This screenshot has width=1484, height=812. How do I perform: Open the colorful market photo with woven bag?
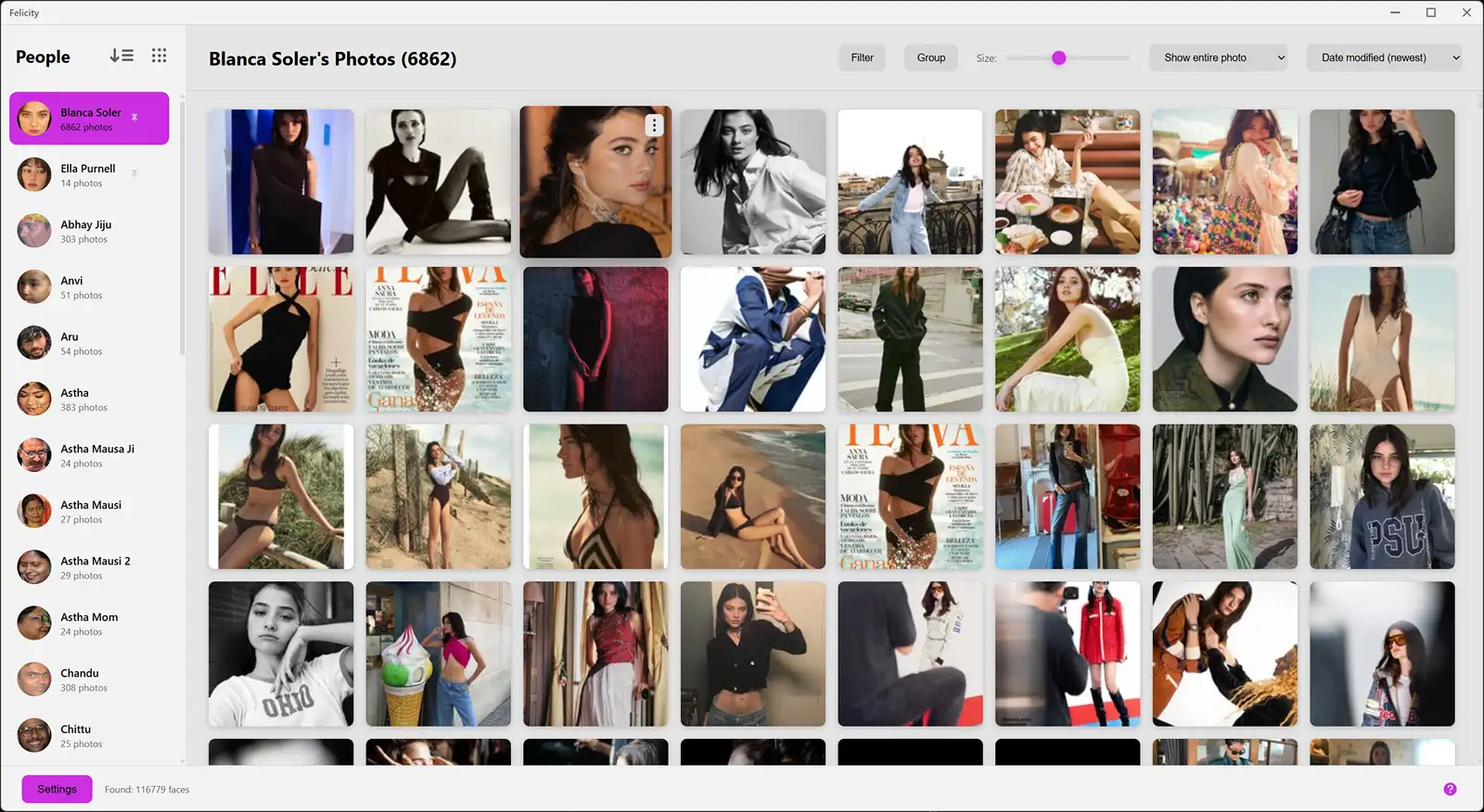[1224, 182]
